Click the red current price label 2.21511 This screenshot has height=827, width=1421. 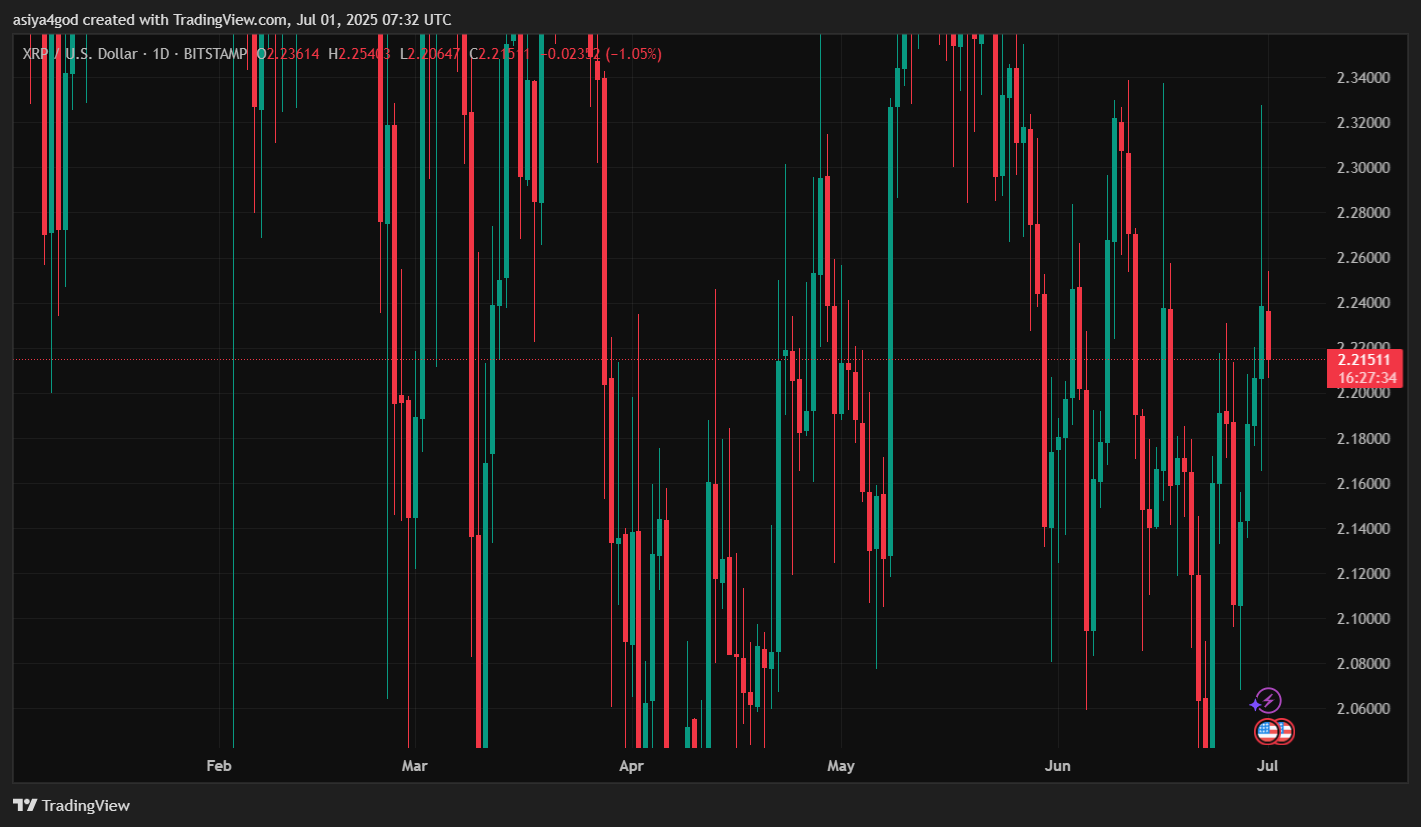[x=1365, y=359]
